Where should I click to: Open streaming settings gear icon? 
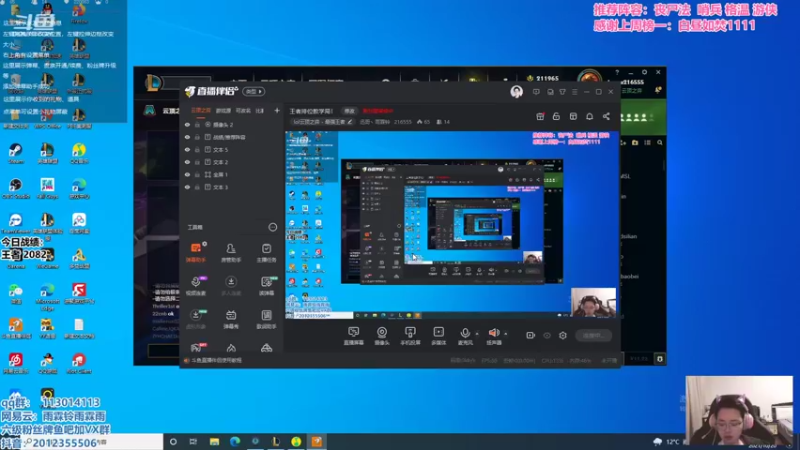[x=563, y=336]
